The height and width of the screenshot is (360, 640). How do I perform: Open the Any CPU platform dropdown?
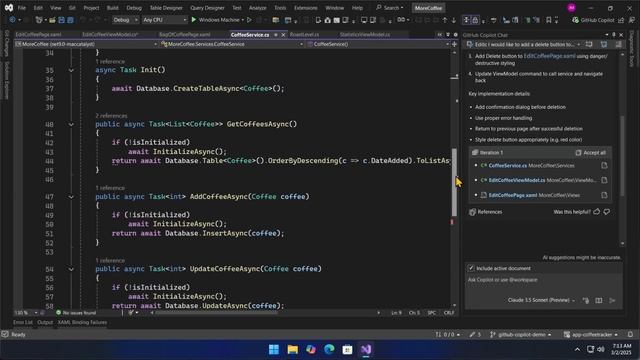pyautogui.click(x=164, y=20)
